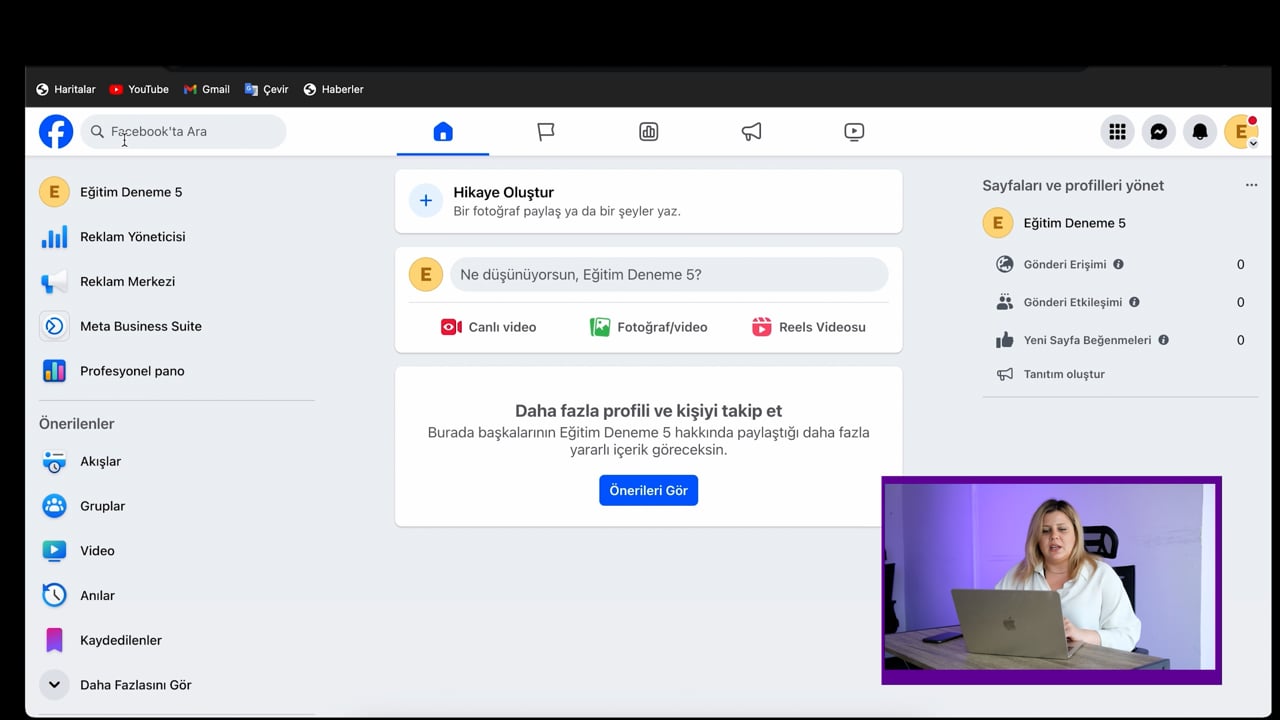Click the Facebook logo
Viewport: 1280px width, 720px height.
pyautogui.click(x=56, y=131)
